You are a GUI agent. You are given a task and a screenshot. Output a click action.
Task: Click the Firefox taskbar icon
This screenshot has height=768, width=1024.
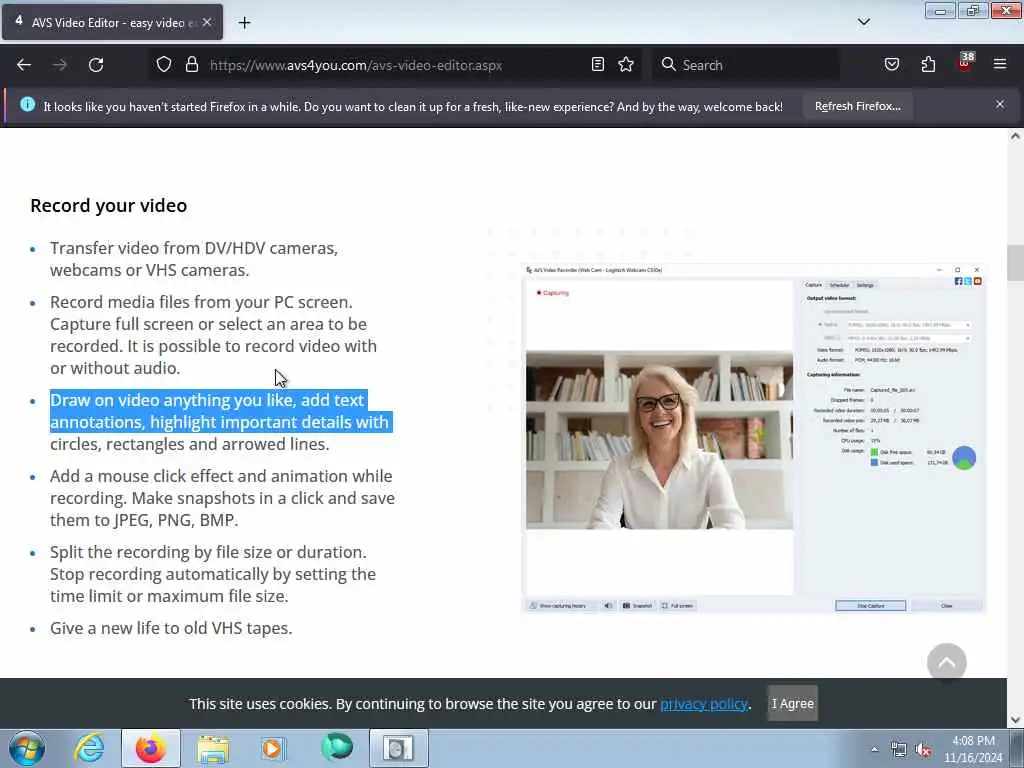[x=150, y=748]
